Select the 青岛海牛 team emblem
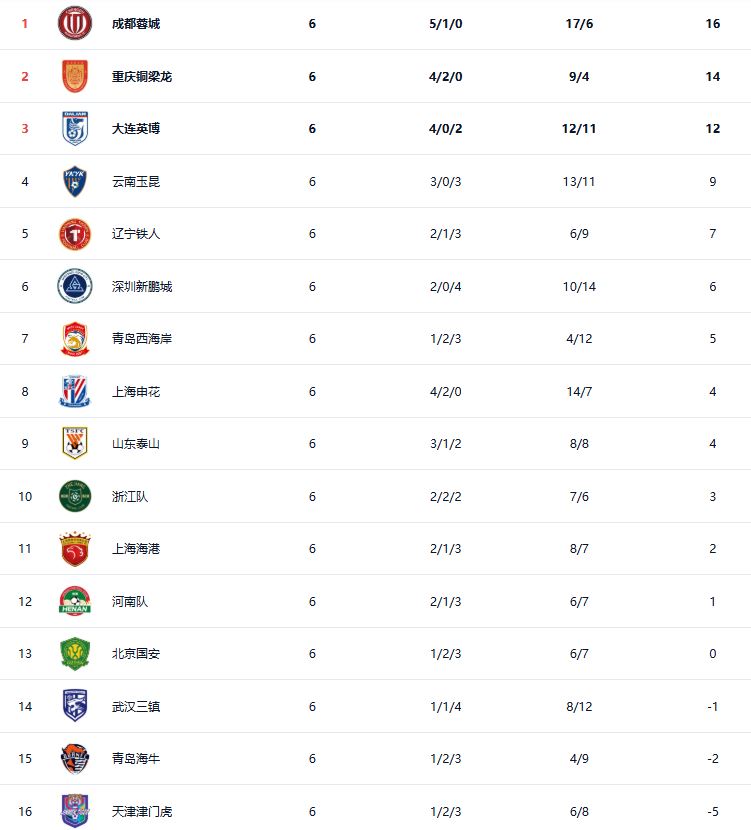 click(75, 759)
